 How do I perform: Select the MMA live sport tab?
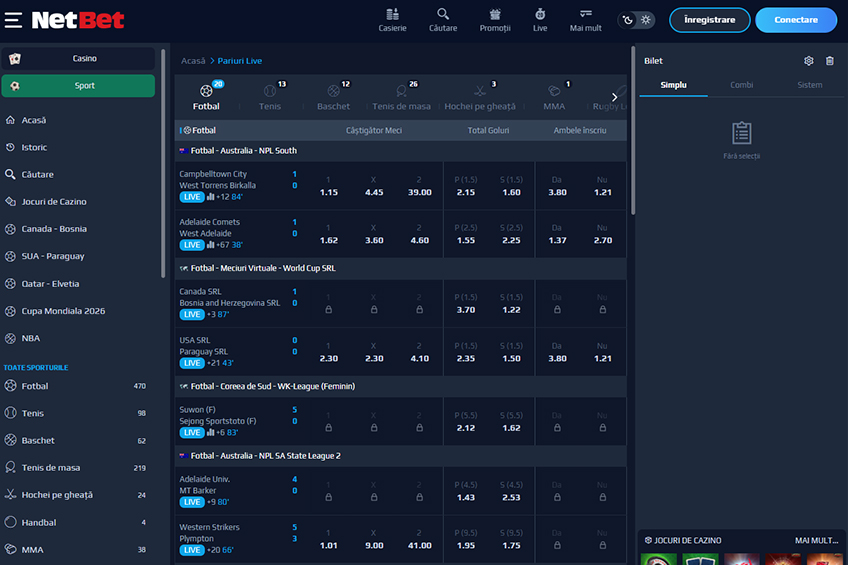[554, 96]
